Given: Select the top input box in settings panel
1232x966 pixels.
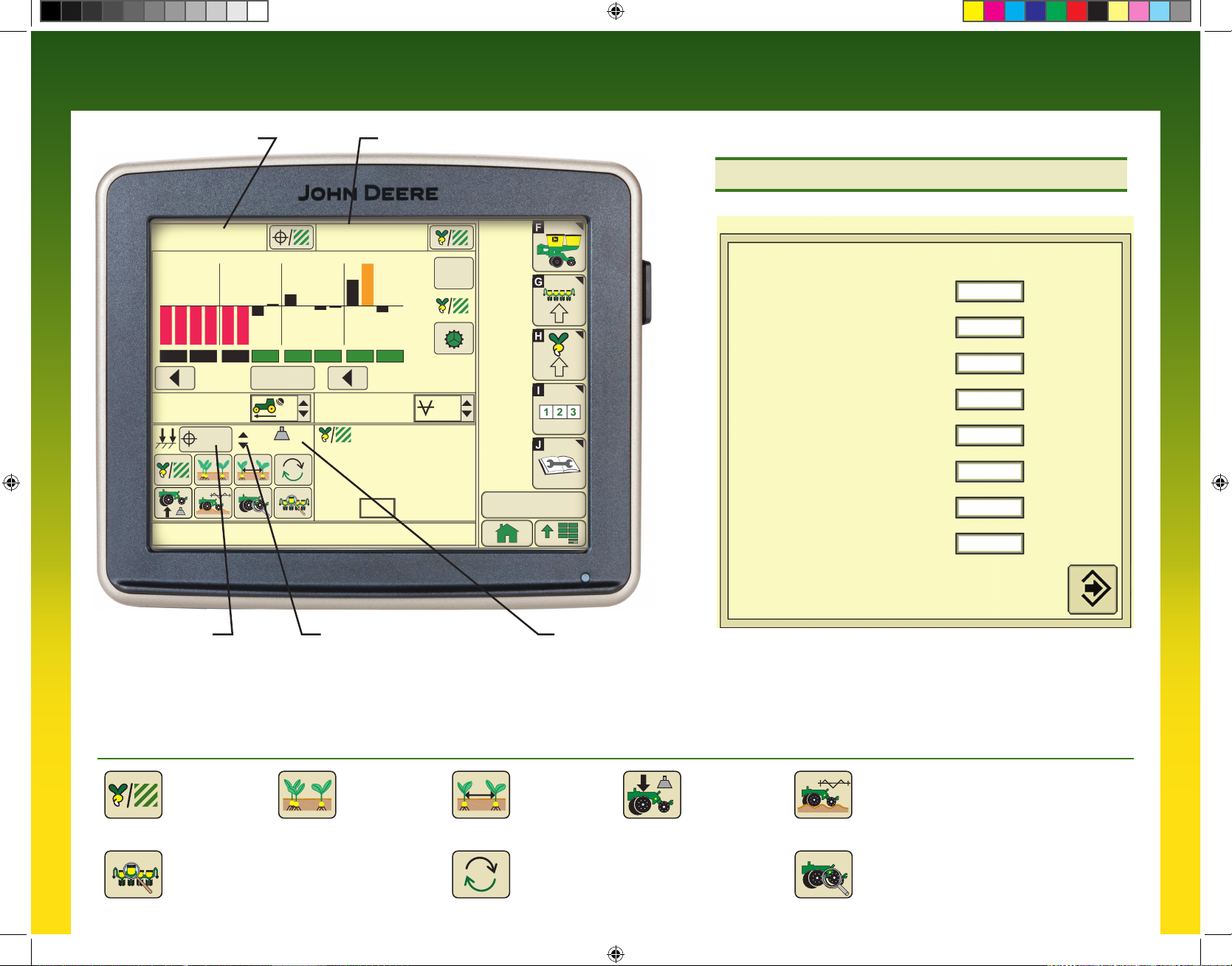Looking at the screenshot, I should click(989, 291).
